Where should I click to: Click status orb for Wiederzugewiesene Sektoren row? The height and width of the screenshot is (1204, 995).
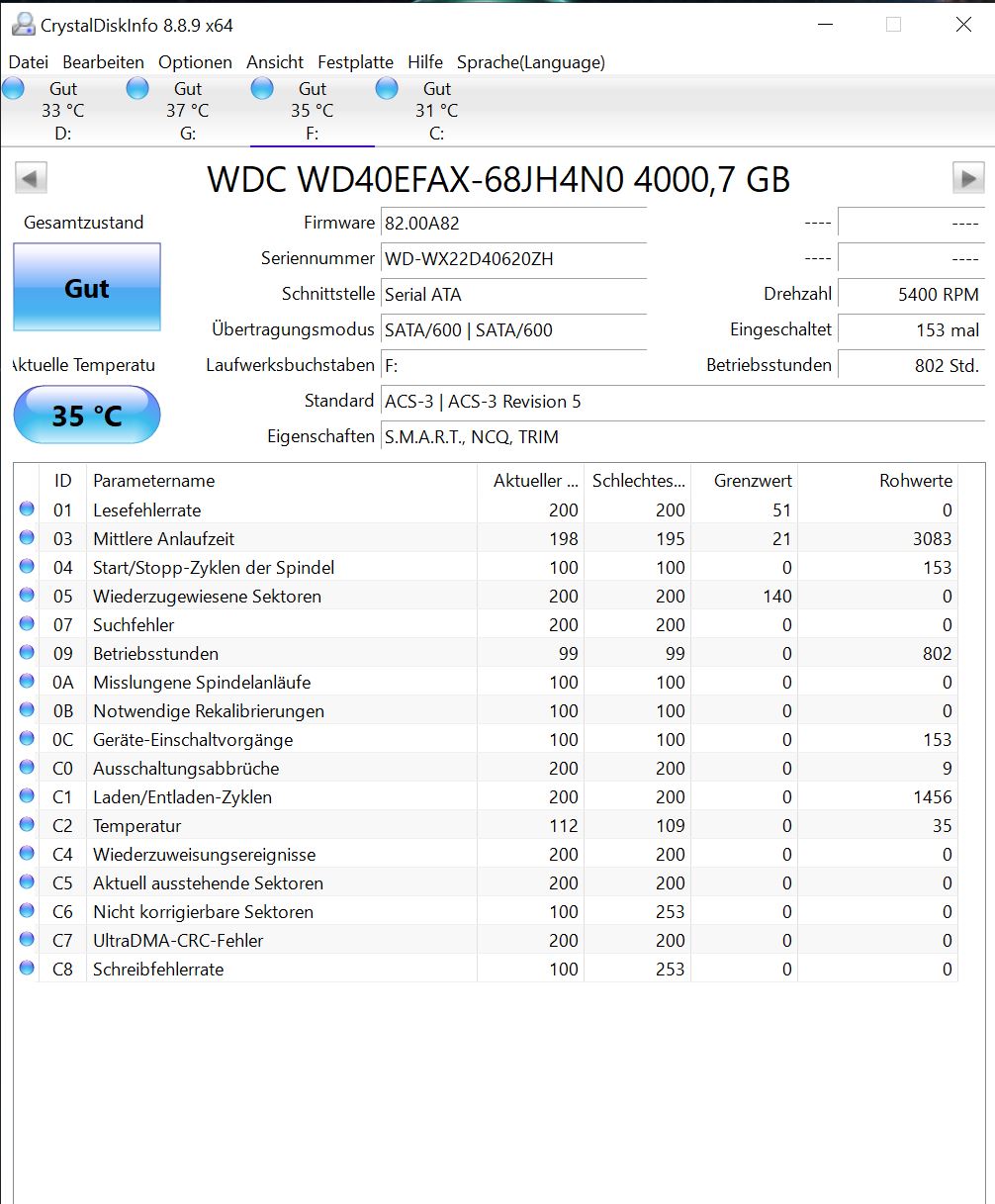(x=27, y=596)
